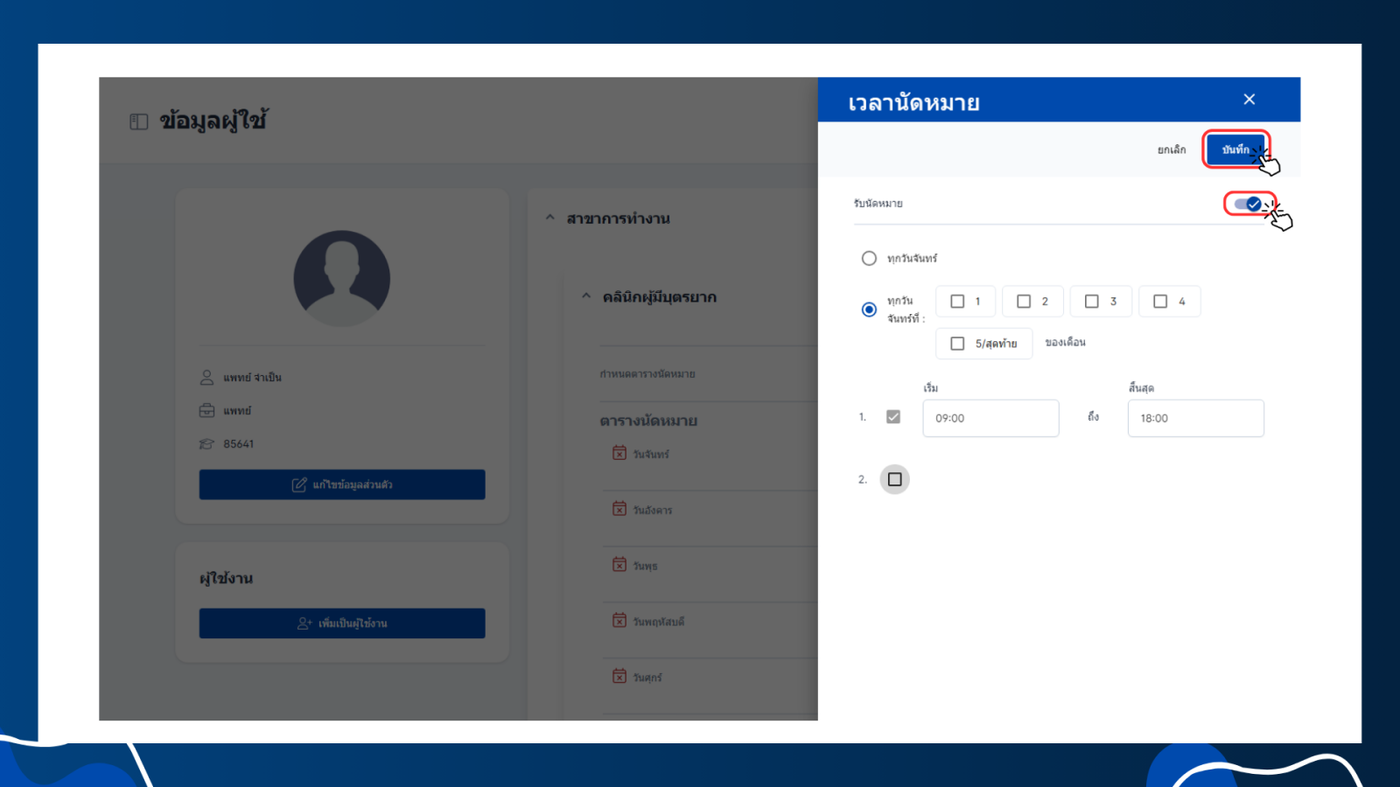Click the ของเดือน label
The width and height of the screenshot is (1400, 787).
(1065, 343)
